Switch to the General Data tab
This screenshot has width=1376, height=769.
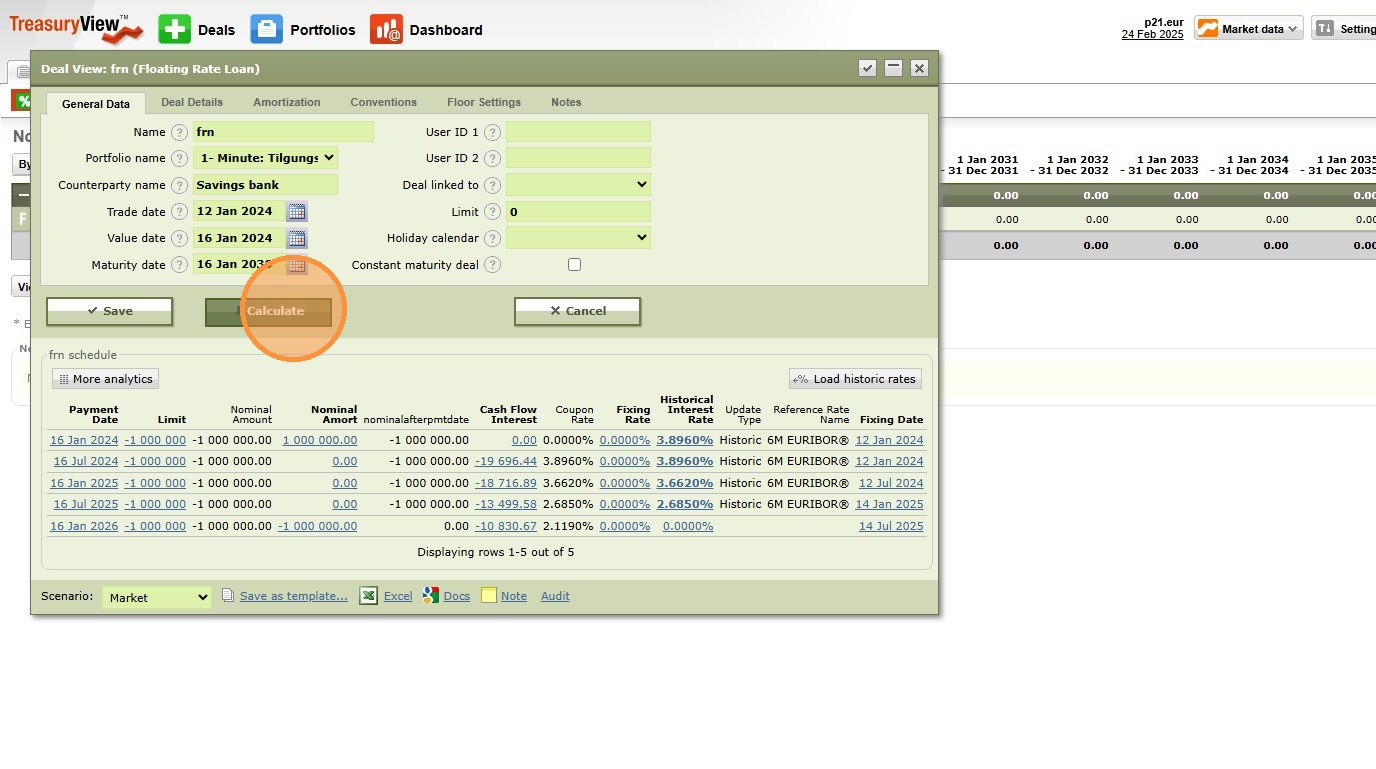96,103
